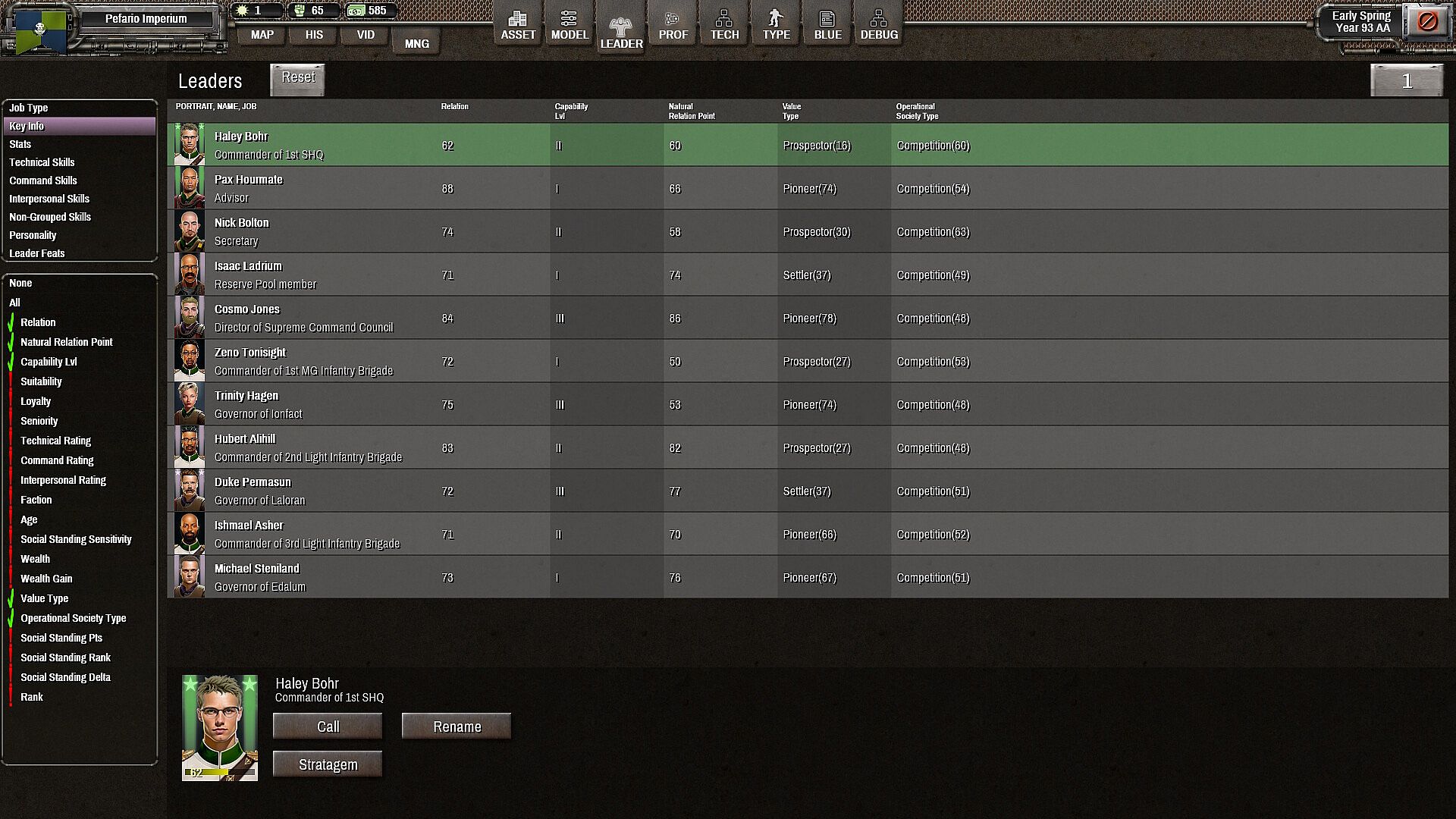Open the MODEL designer icon

point(570,25)
